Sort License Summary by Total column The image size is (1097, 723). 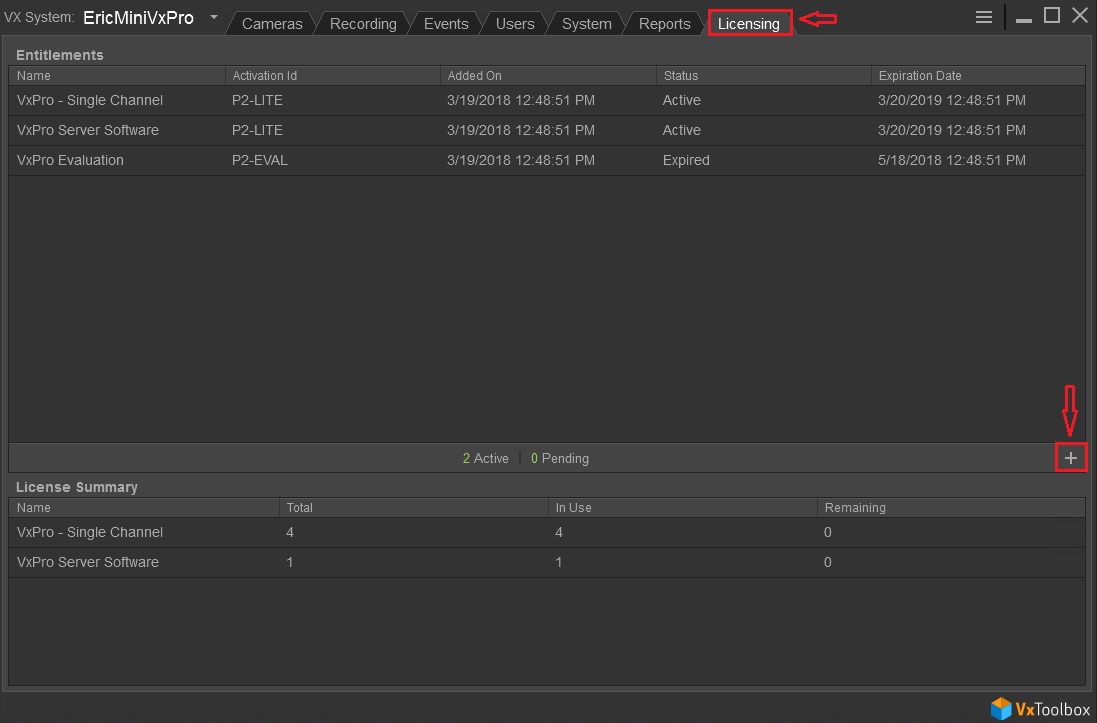tap(413, 507)
